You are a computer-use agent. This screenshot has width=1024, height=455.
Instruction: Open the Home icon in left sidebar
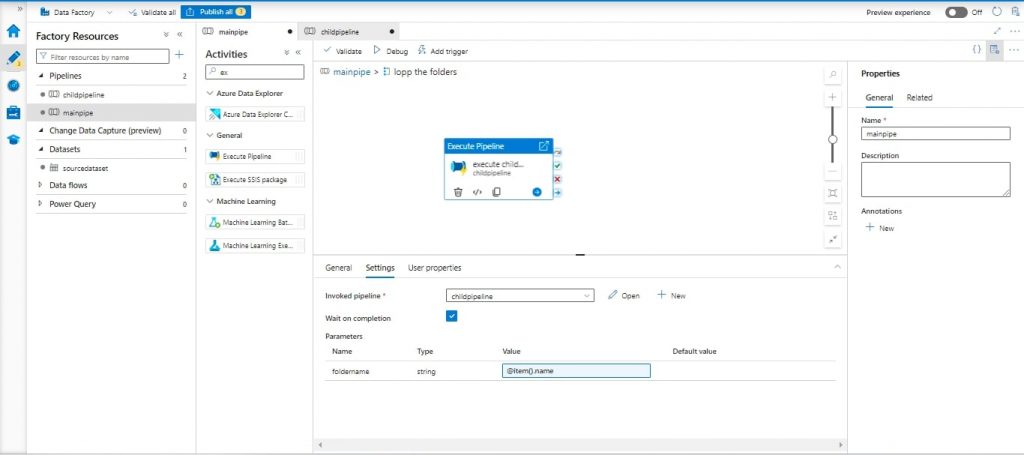pyautogui.click(x=13, y=31)
